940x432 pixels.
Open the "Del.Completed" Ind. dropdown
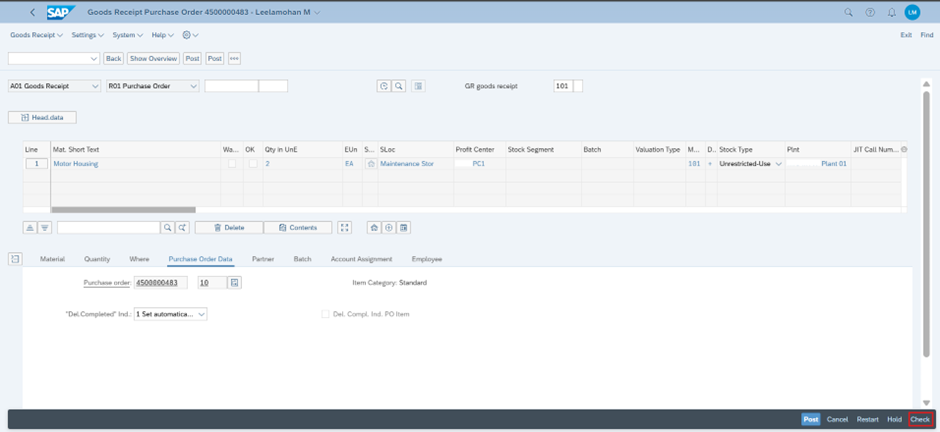point(171,314)
